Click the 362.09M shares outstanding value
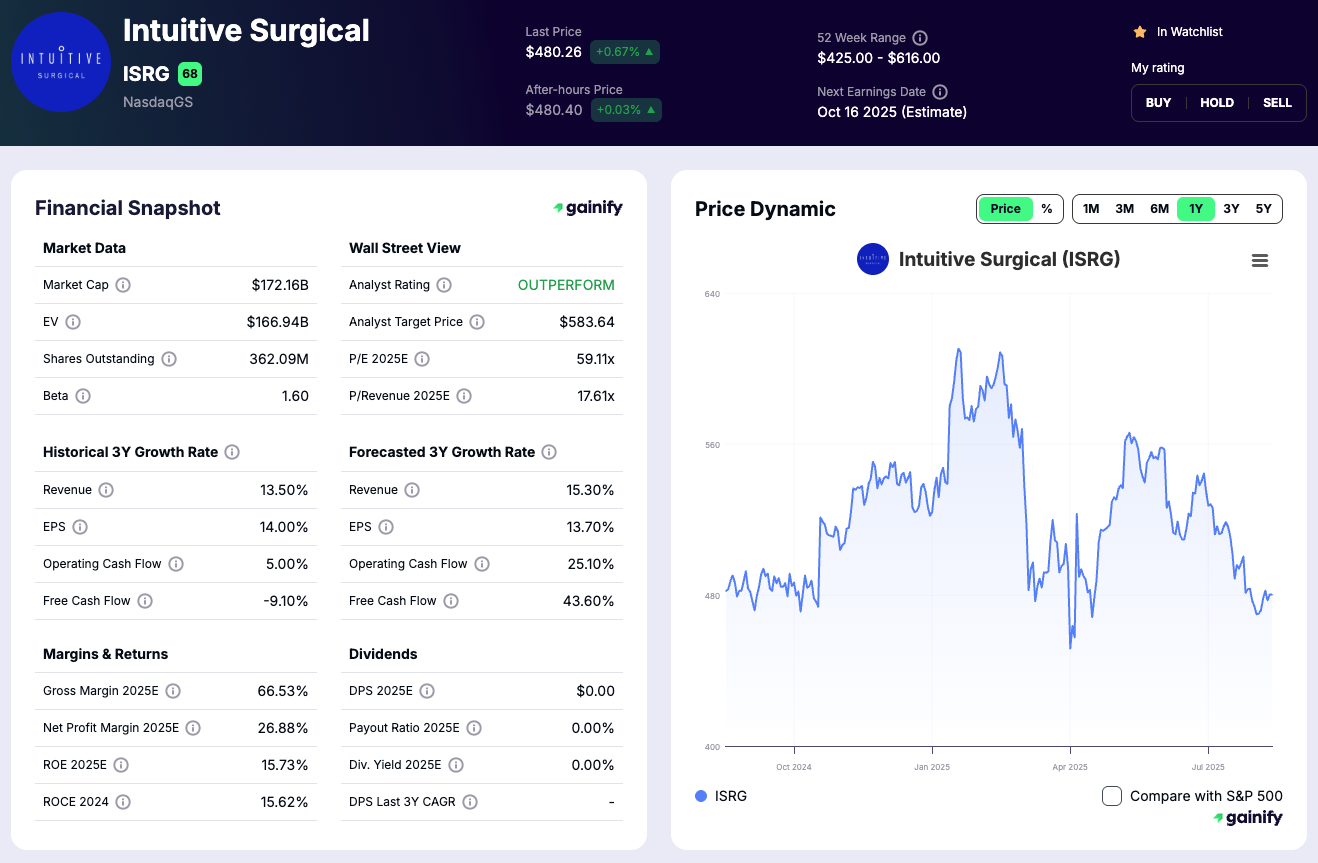The width and height of the screenshot is (1318, 863). click(x=279, y=359)
